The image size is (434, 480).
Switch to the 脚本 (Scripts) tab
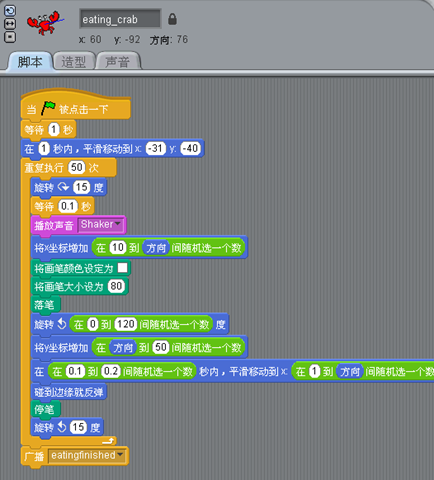[30, 62]
